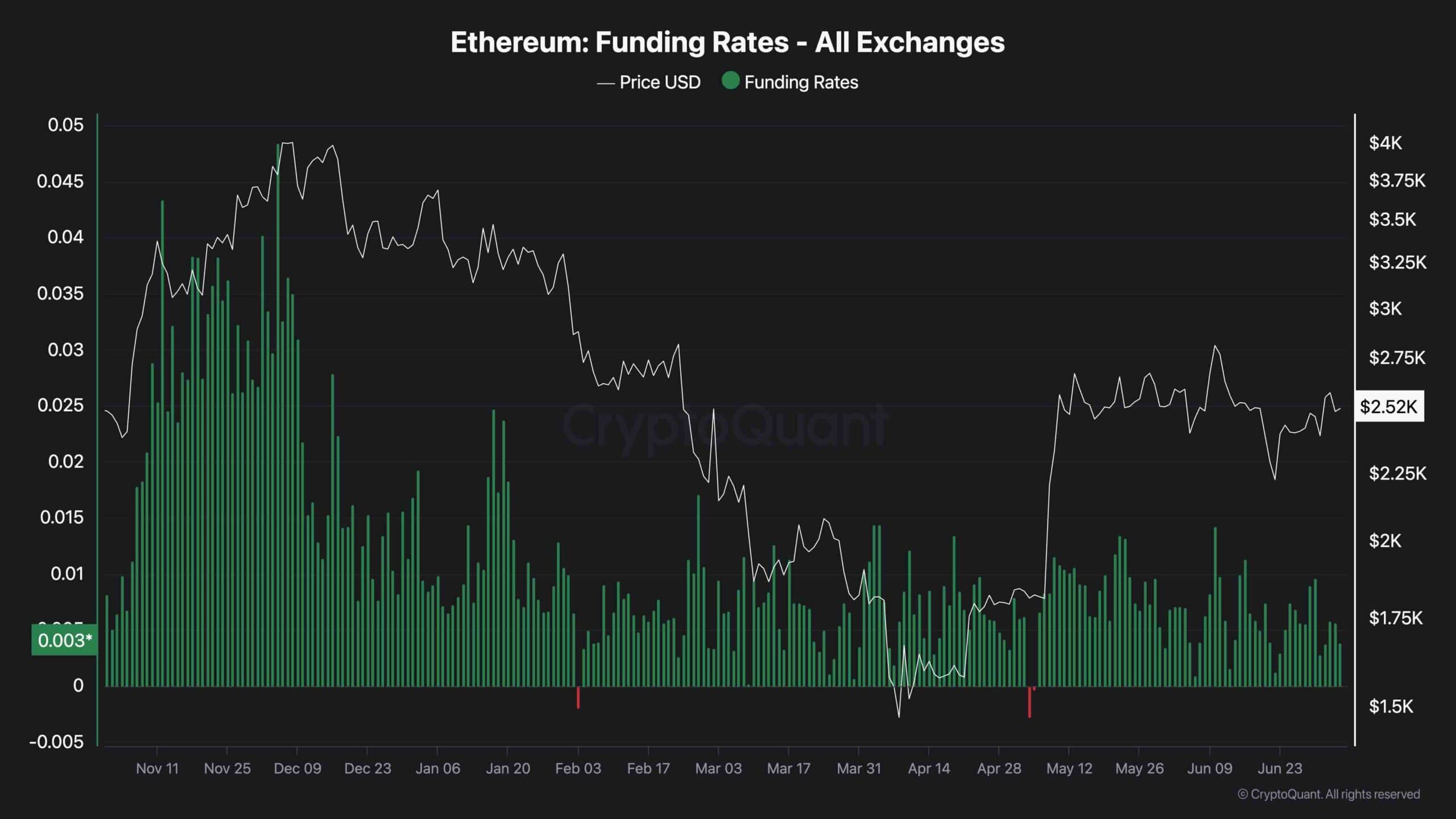Toggle the Funding Rates legend label
Screen dimensions: 1456x819
pyautogui.click(x=801, y=82)
